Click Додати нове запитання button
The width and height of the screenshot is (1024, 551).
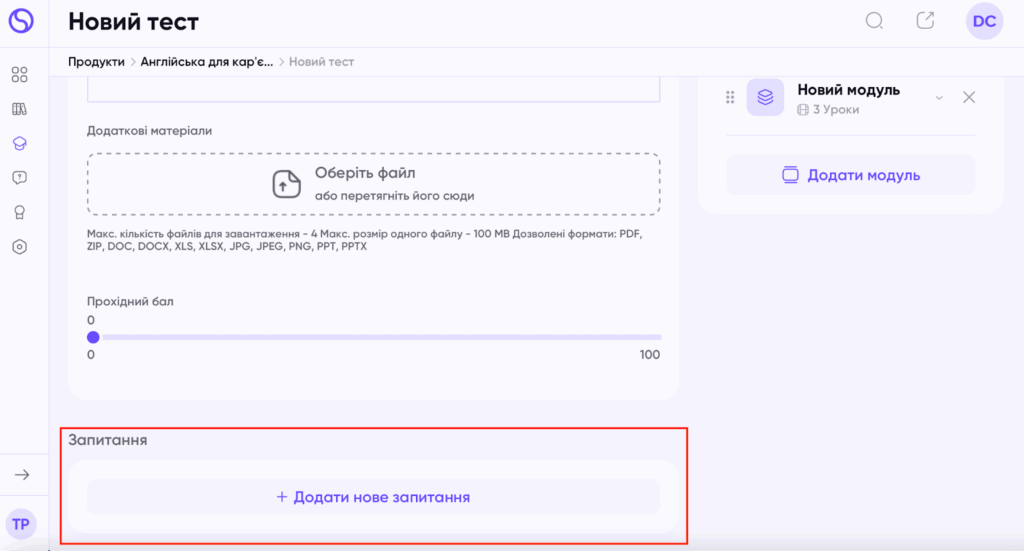click(374, 497)
